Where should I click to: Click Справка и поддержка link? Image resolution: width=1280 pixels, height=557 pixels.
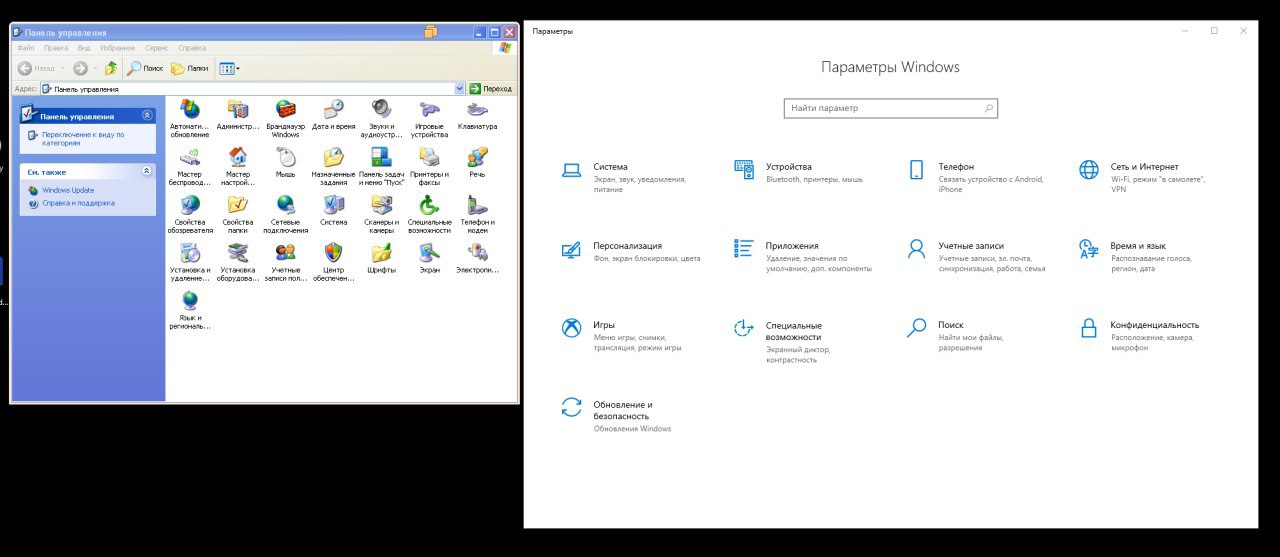click(x=78, y=203)
